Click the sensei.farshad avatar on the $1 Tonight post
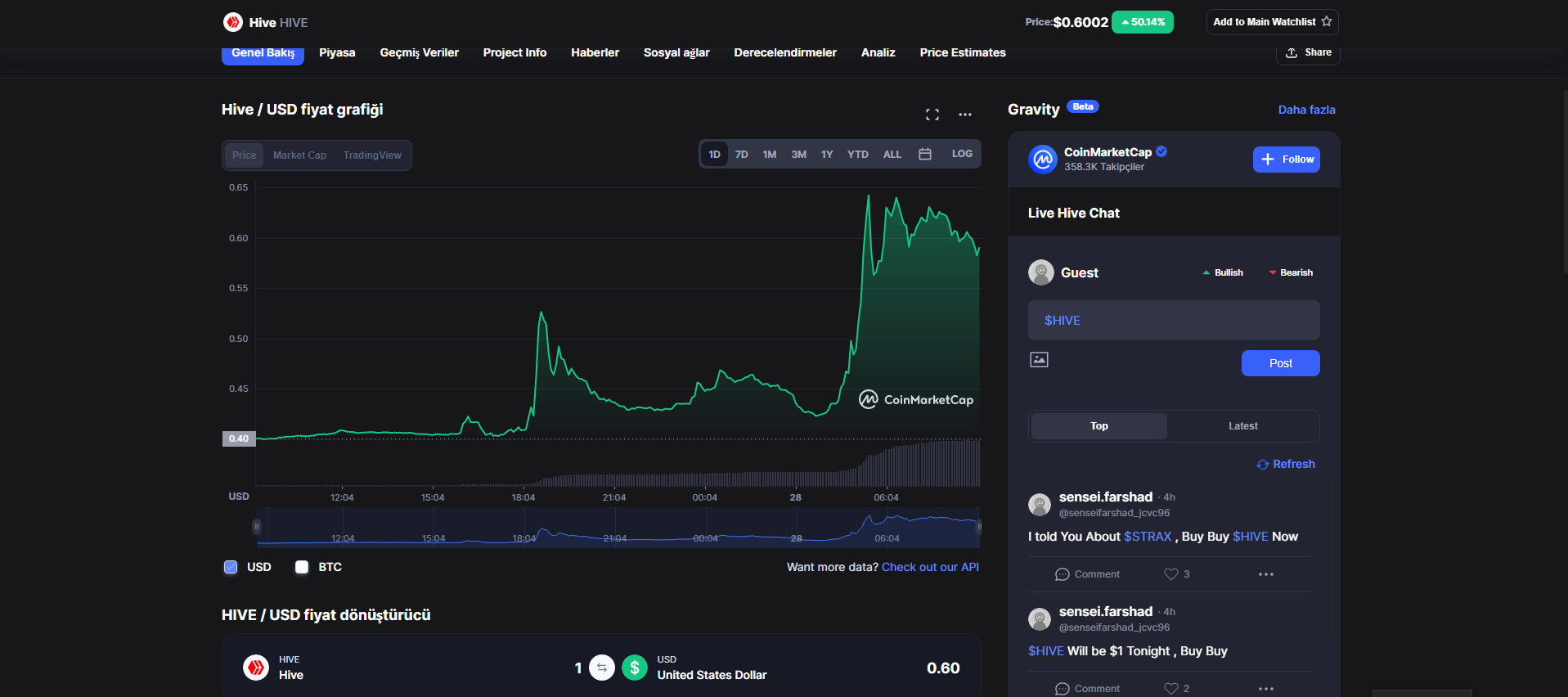 (x=1040, y=619)
